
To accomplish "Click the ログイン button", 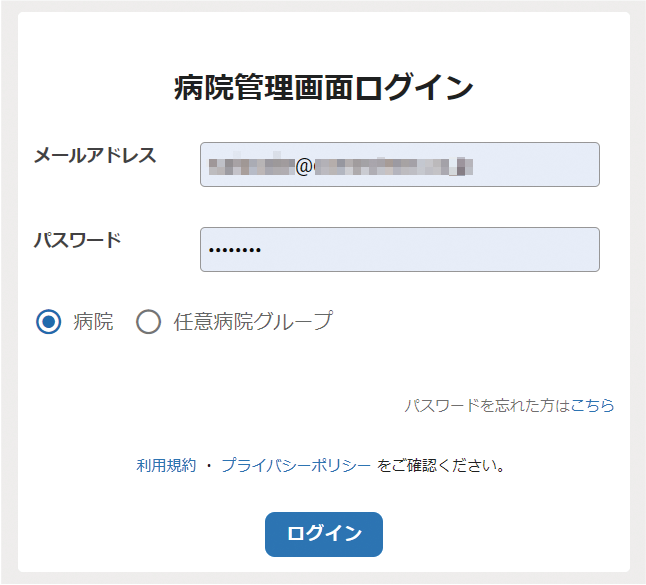I will click(324, 534).
